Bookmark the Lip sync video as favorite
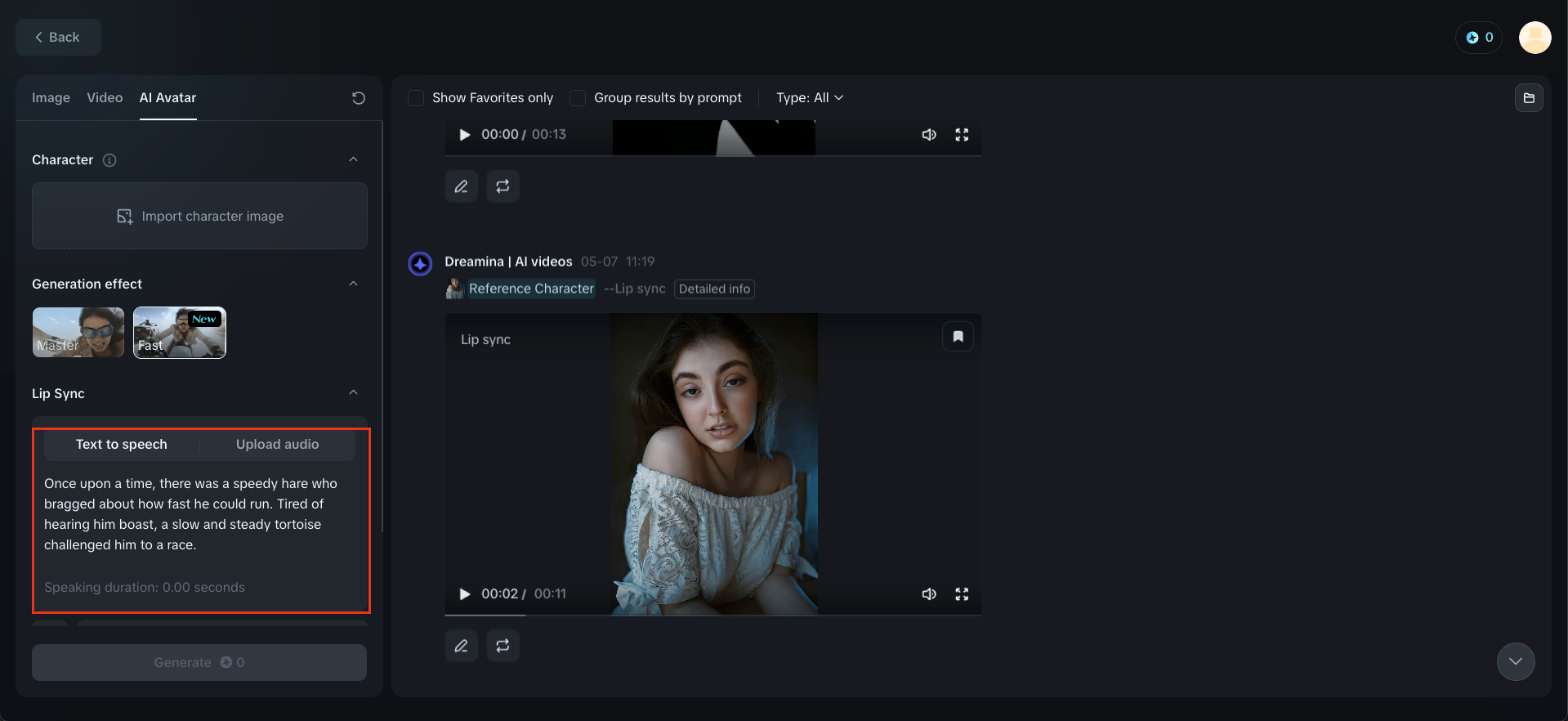 pyautogui.click(x=958, y=337)
